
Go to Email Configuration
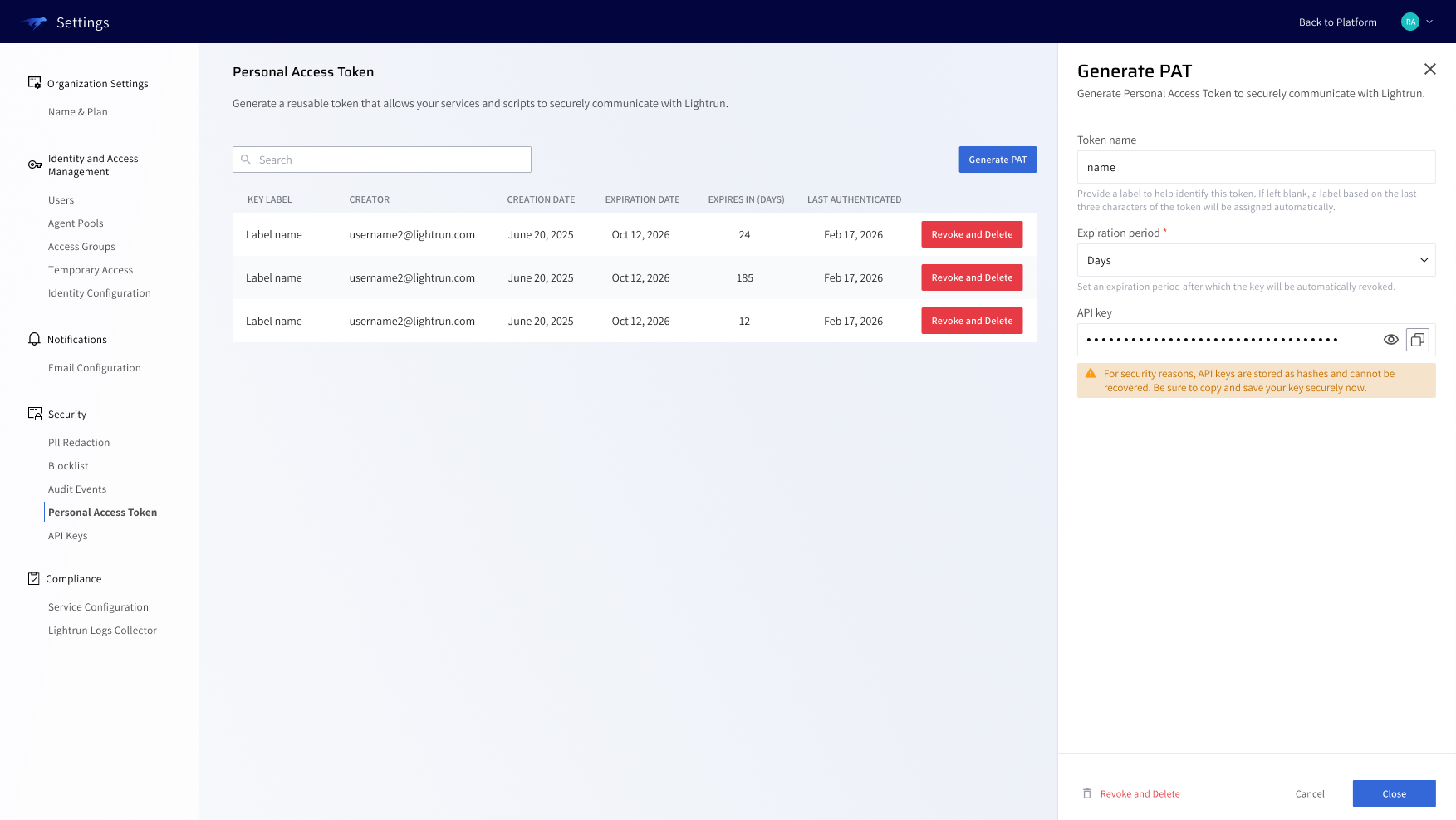click(94, 368)
